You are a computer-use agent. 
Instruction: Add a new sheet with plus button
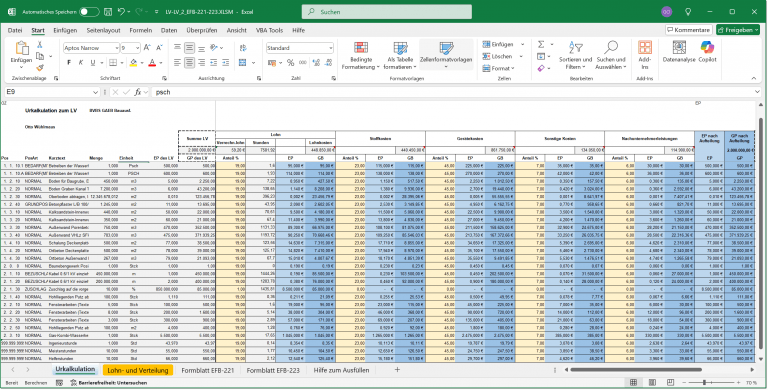coord(397,370)
